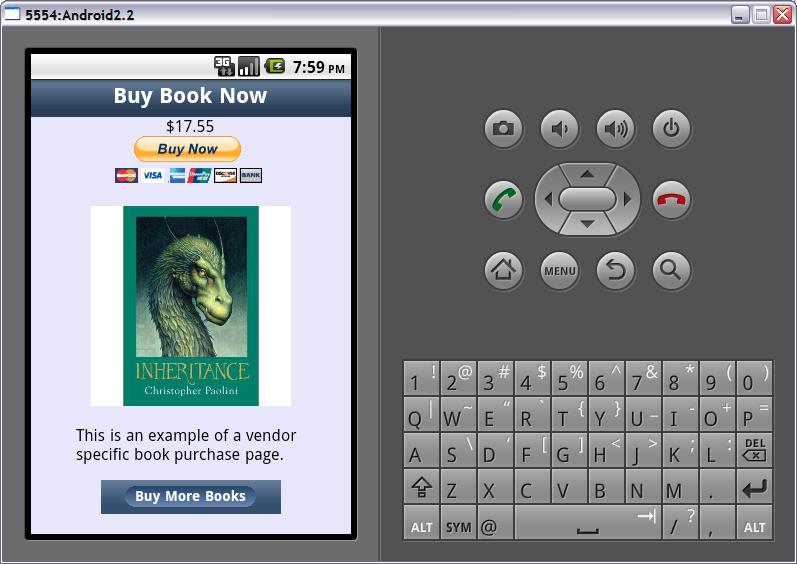The image size is (797, 564).
Task: Tap the emulator Back button
Action: click(615, 270)
